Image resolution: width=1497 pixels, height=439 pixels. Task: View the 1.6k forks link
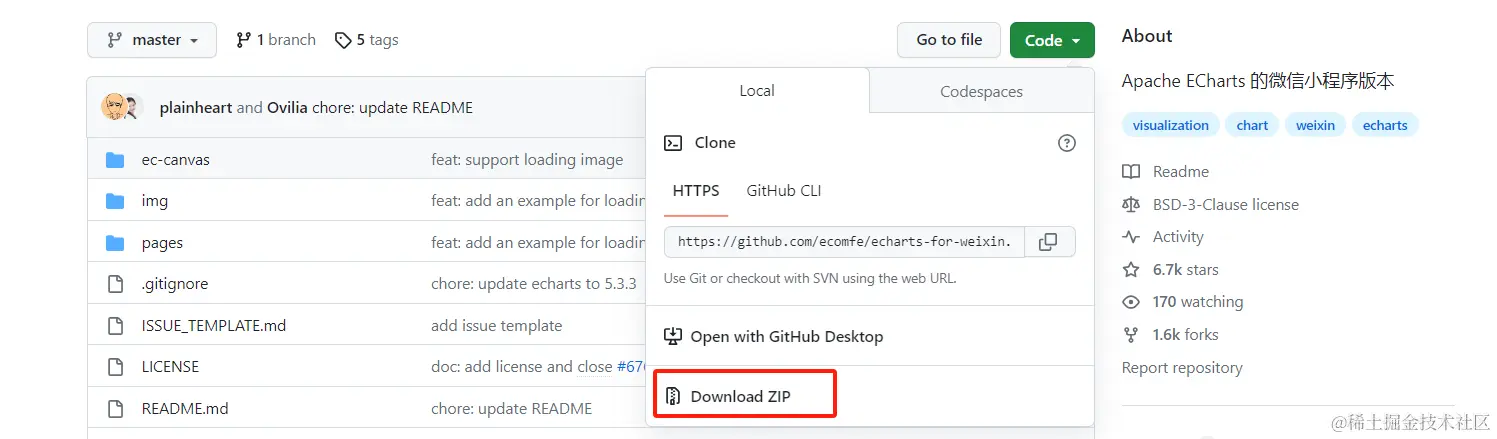coord(1186,335)
